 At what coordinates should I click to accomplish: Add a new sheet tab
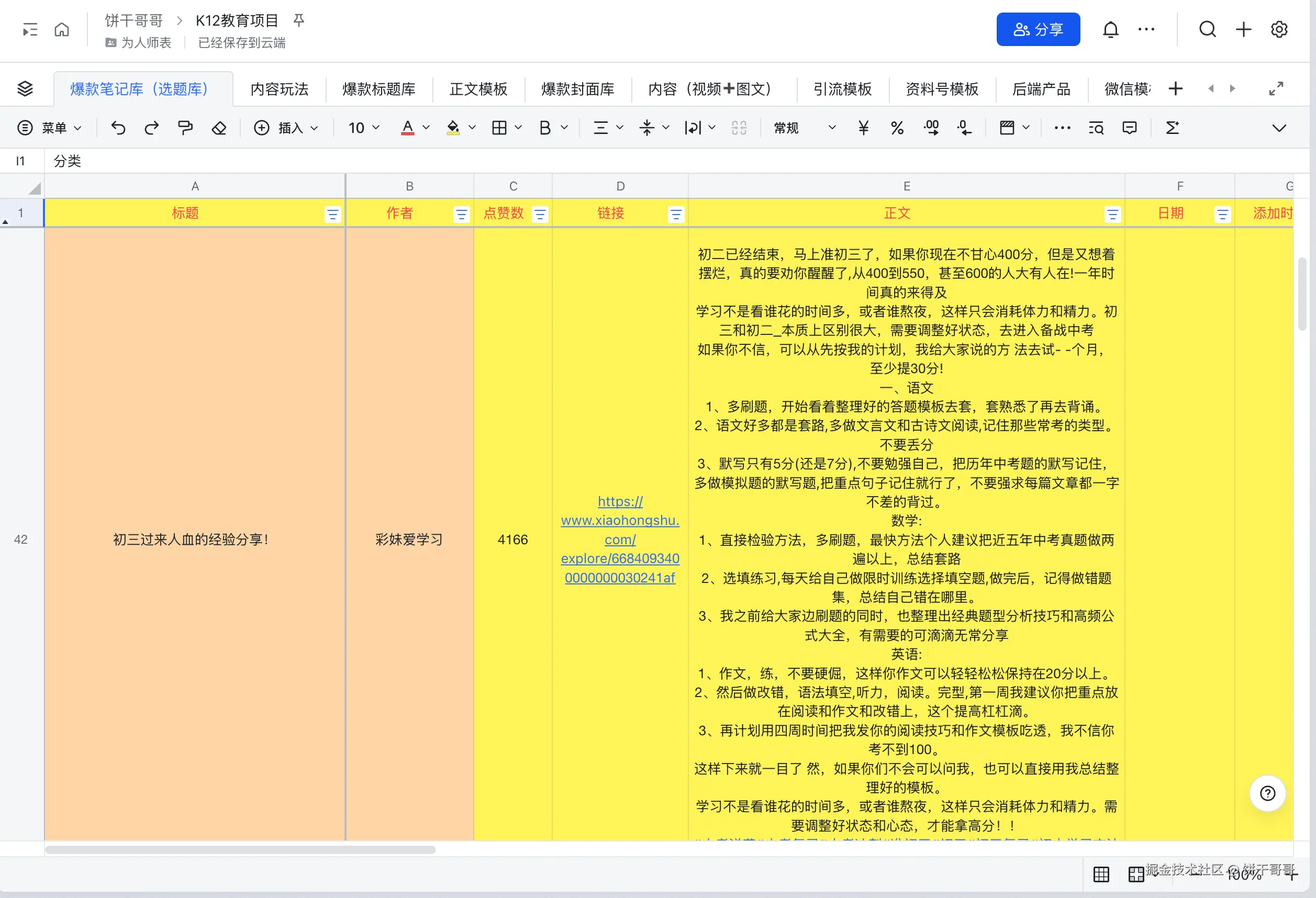pos(1176,89)
